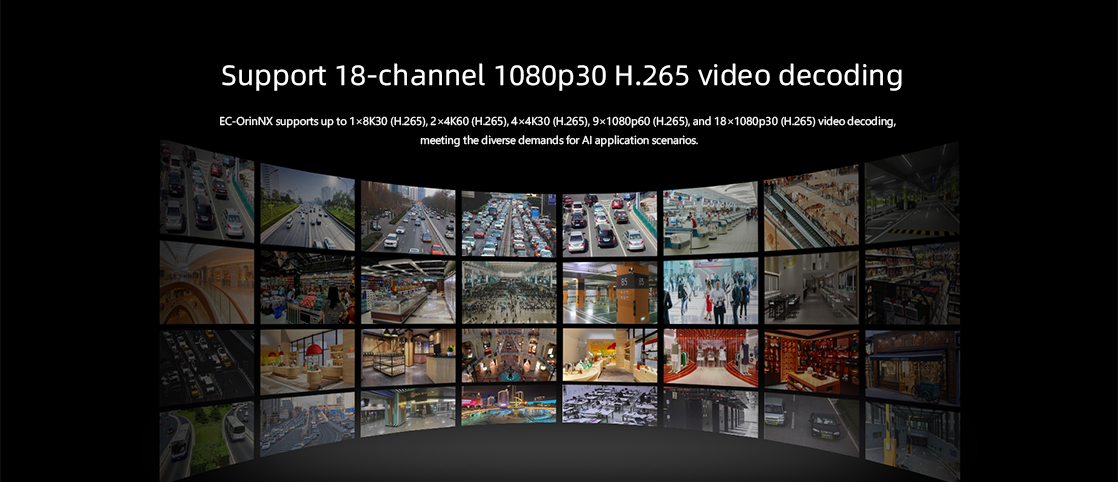Open the mall atrium overhead view tile
Image resolution: width=1118 pixels, height=482 pixels.
point(509,355)
